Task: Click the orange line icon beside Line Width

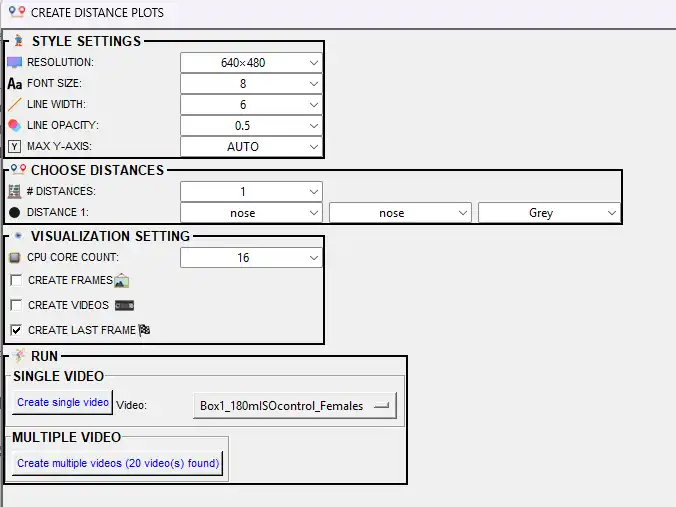Action: click(15, 104)
